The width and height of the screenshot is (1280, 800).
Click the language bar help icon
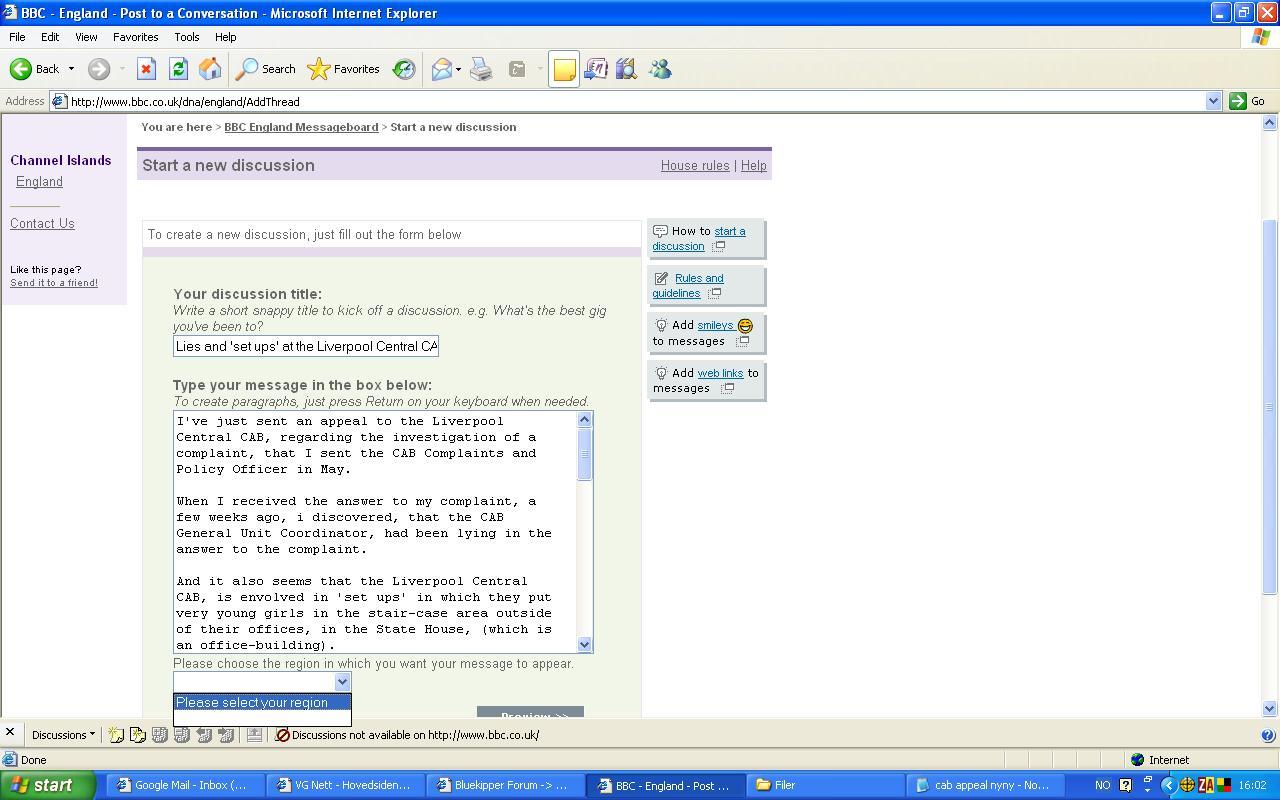(1125, 785)
